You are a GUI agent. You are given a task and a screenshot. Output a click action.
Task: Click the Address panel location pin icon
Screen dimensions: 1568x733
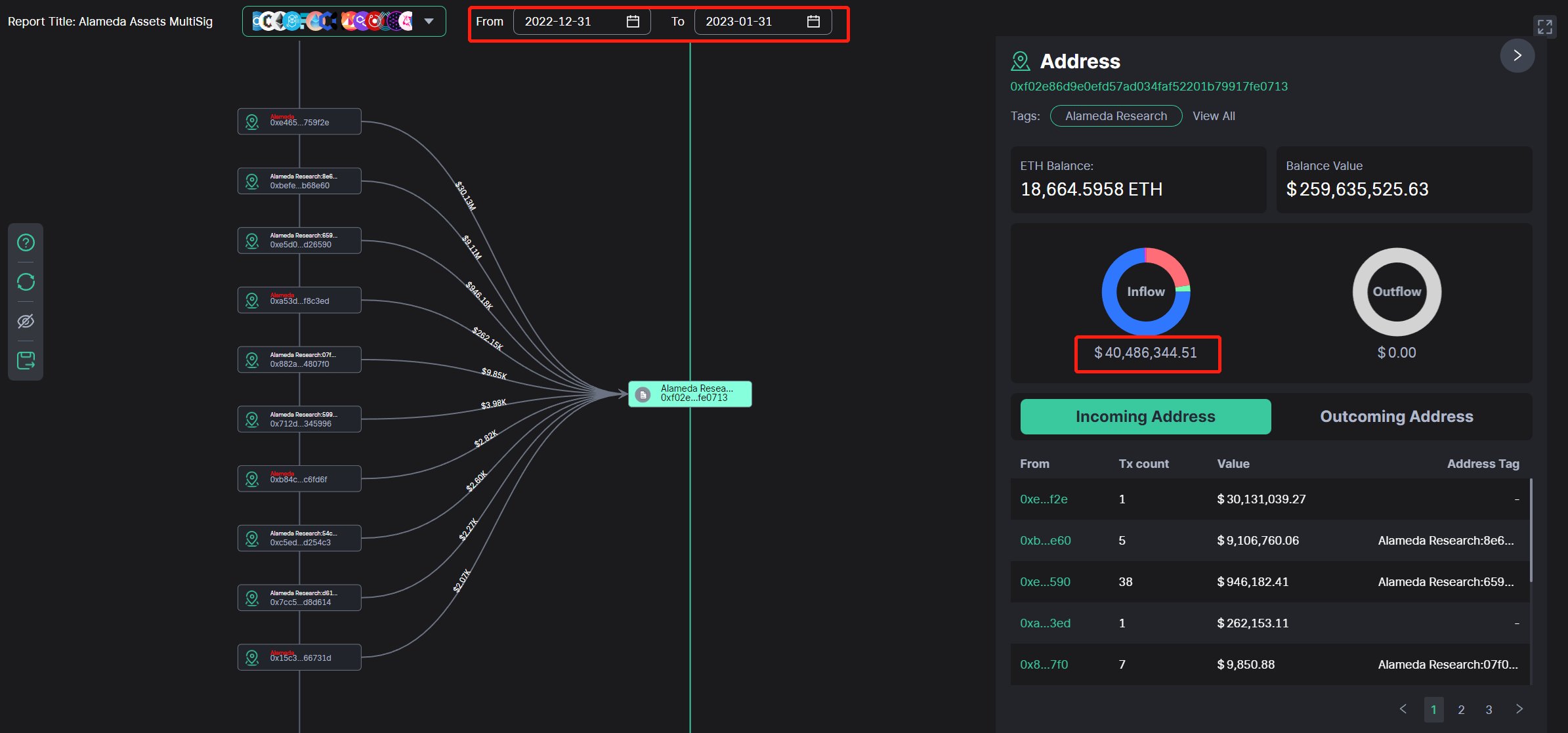click(1021, 61)
